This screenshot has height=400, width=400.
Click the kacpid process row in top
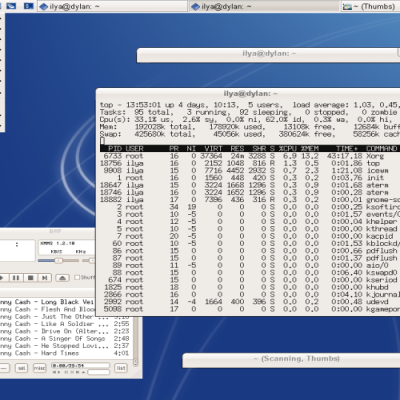tap(249, 236)
